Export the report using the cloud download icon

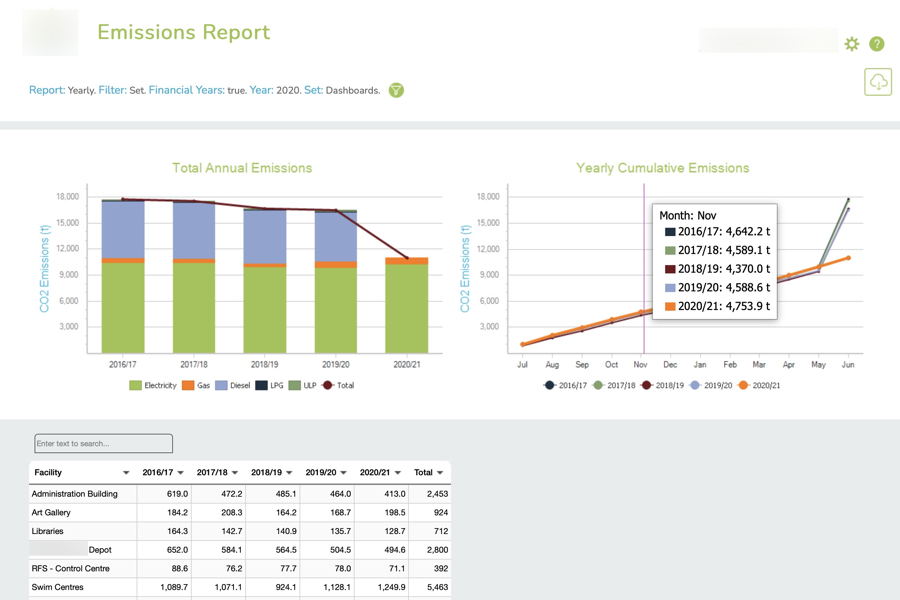878,82
